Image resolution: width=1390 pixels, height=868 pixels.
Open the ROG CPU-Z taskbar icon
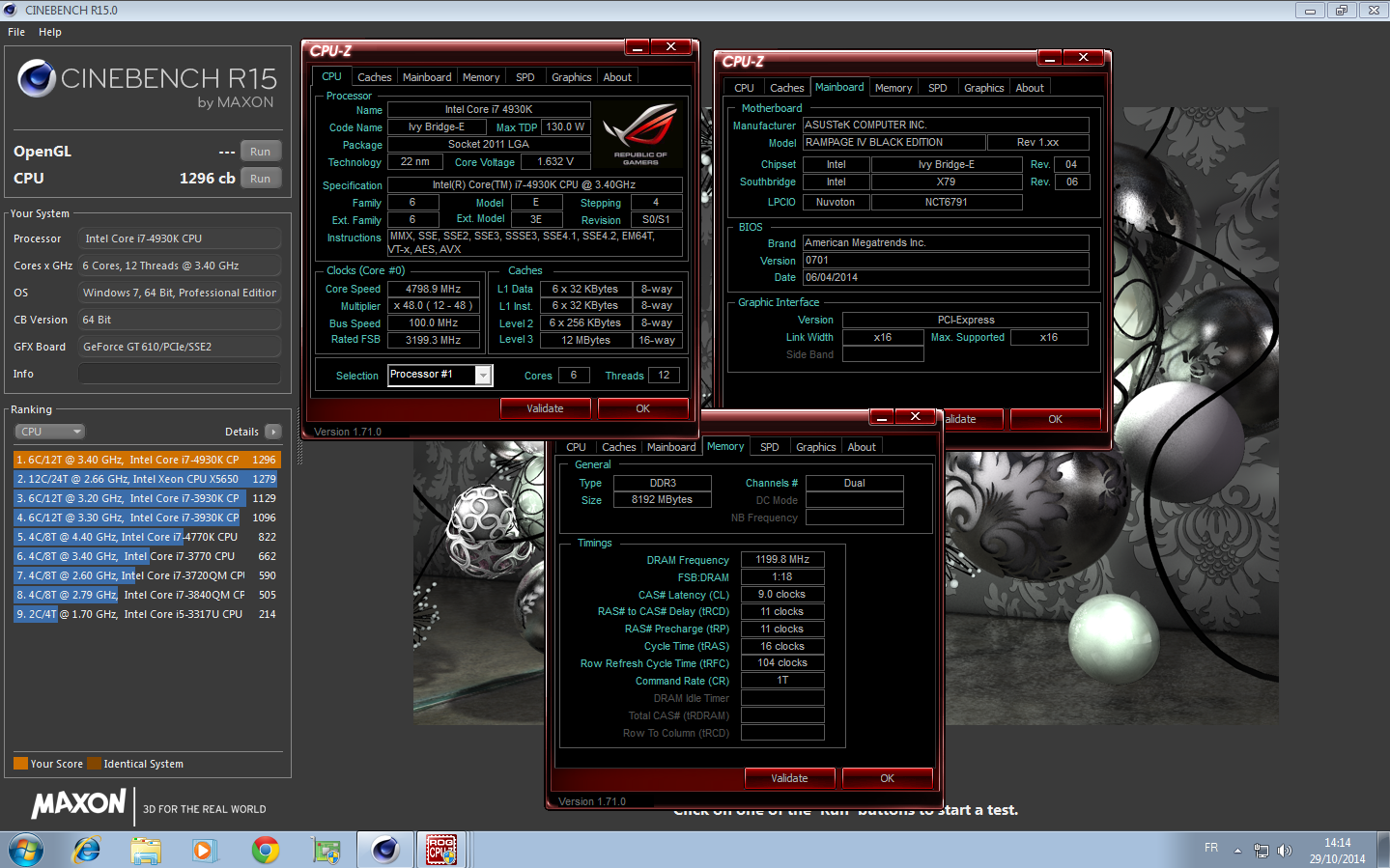(x=441, y=850)
